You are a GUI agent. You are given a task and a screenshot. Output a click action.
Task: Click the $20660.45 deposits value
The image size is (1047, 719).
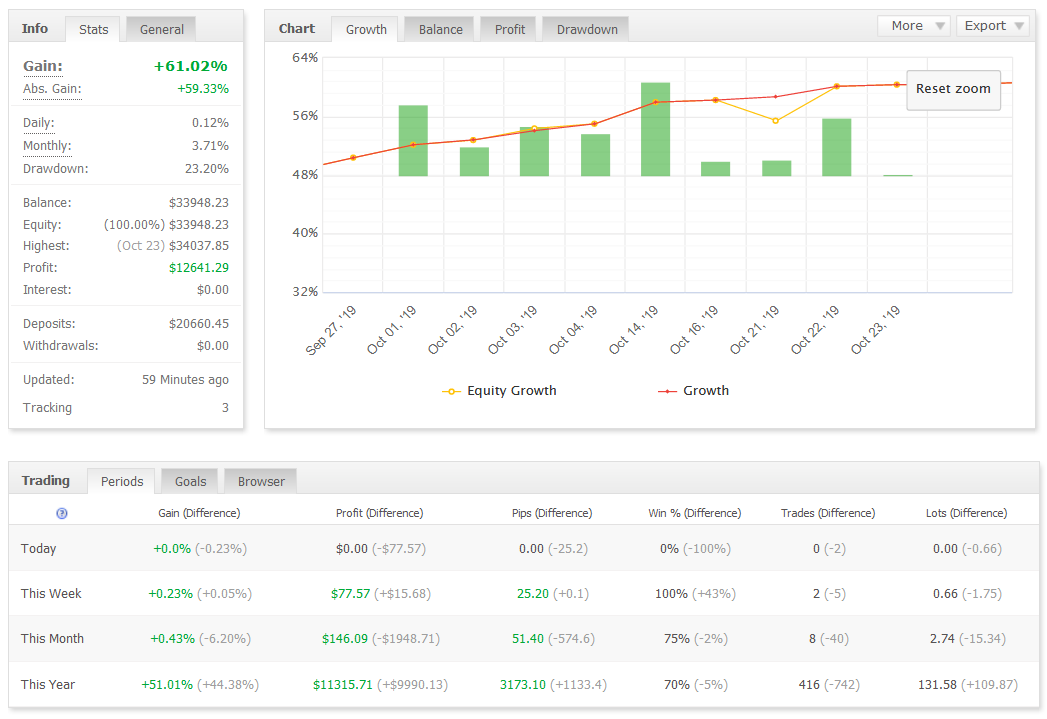click(x=199, y=324)
